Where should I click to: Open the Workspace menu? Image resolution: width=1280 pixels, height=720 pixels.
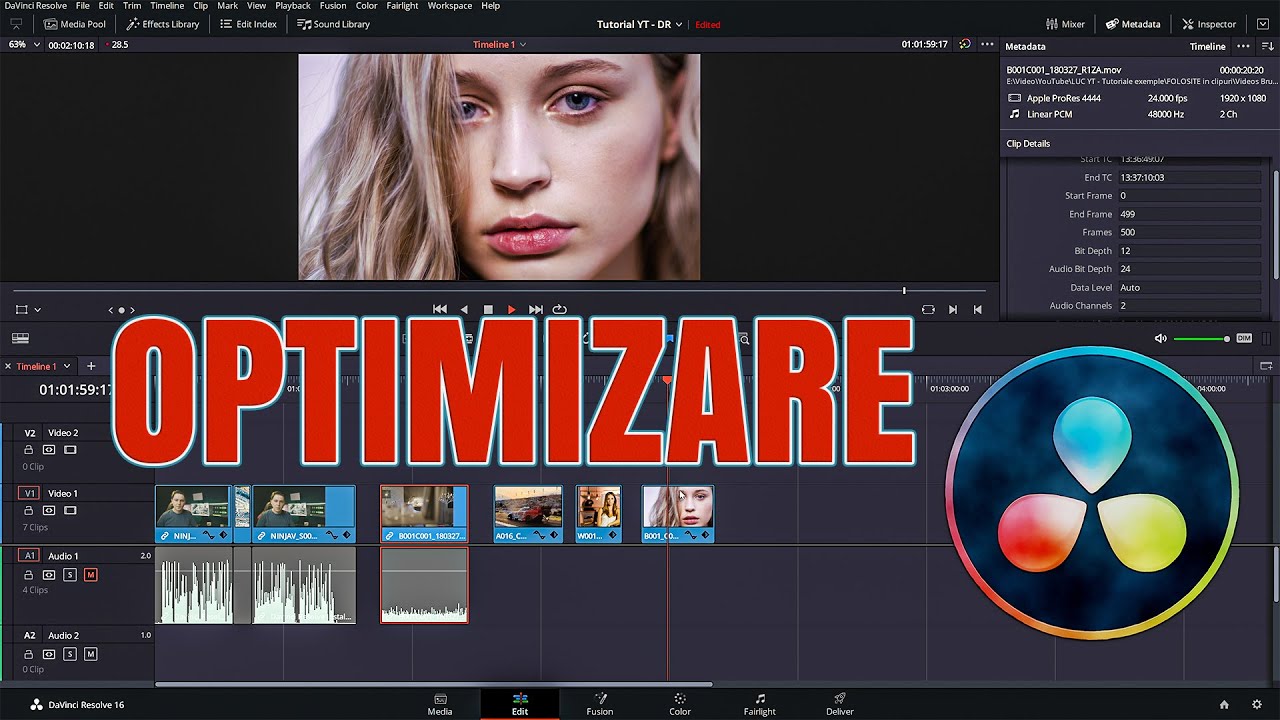point(450,6)
